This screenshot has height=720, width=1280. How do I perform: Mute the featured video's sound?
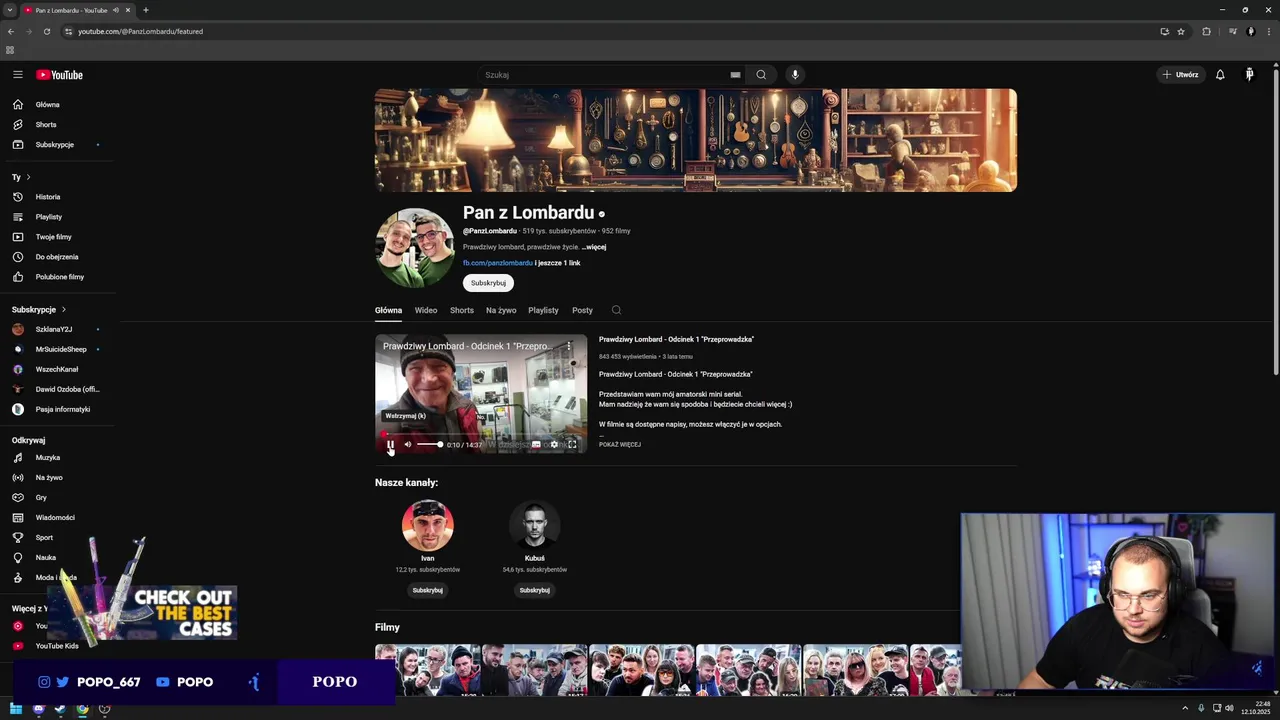click(407, 445)
